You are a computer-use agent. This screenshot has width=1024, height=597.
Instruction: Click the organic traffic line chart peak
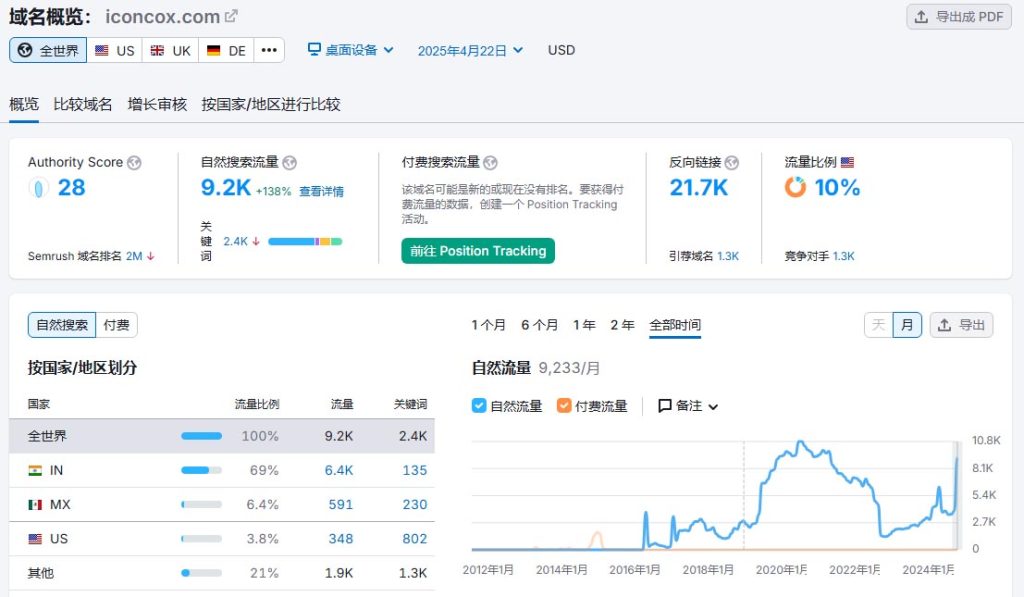click(x=800, y=444)
